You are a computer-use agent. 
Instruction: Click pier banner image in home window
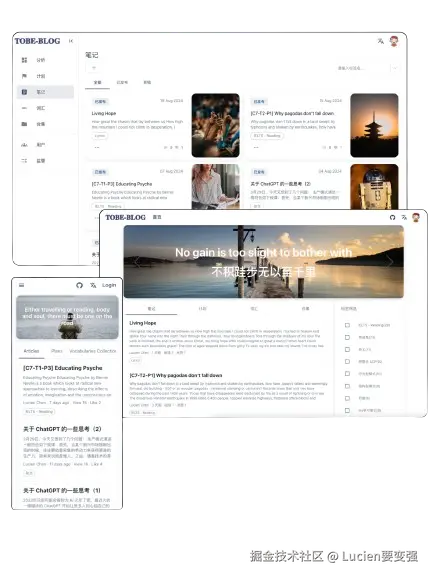click(264, 262)
